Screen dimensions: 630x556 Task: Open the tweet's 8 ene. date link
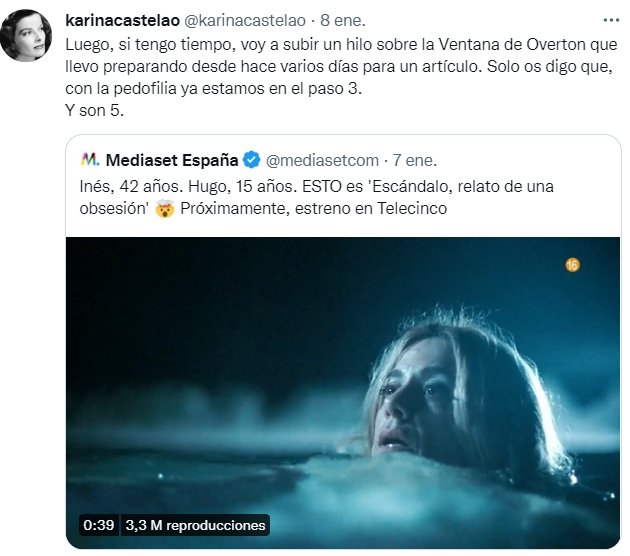[343, 20]
